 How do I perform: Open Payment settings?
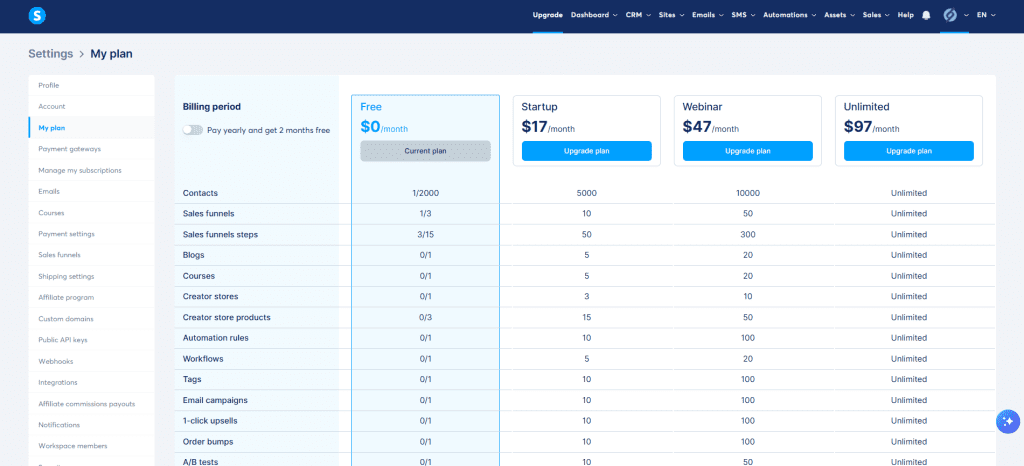[x=91, y=234]
